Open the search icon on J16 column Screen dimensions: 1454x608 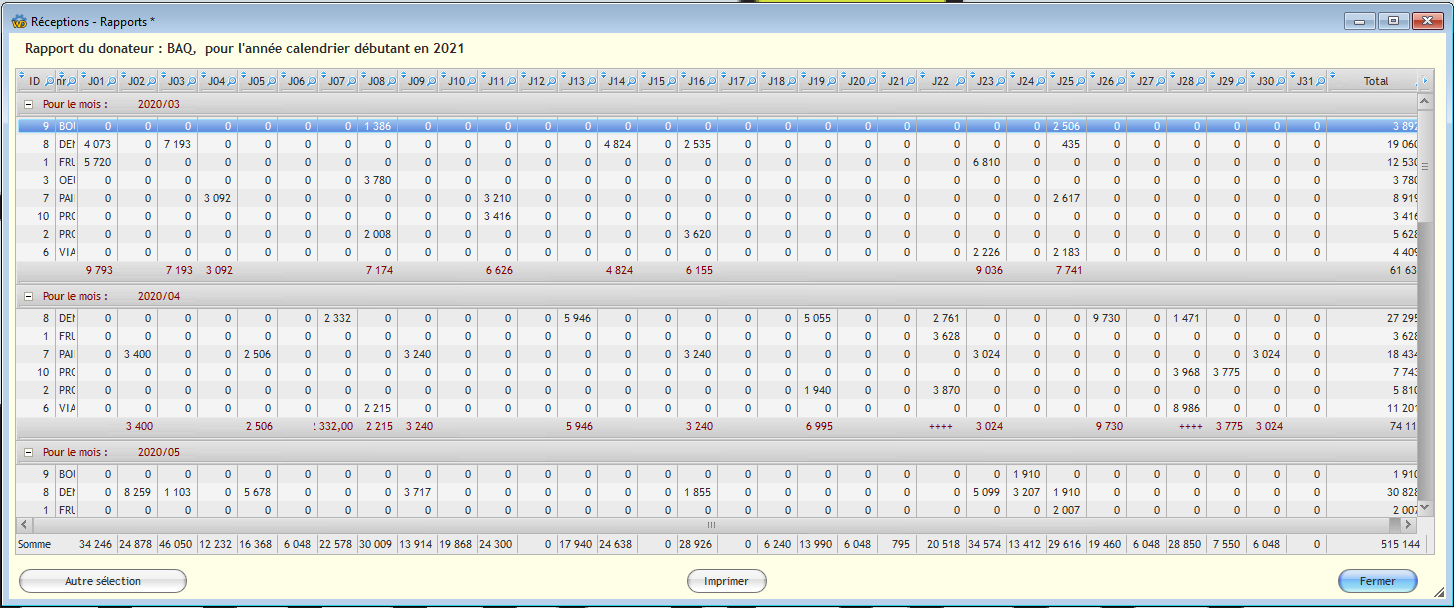click(x=711, y=81)
